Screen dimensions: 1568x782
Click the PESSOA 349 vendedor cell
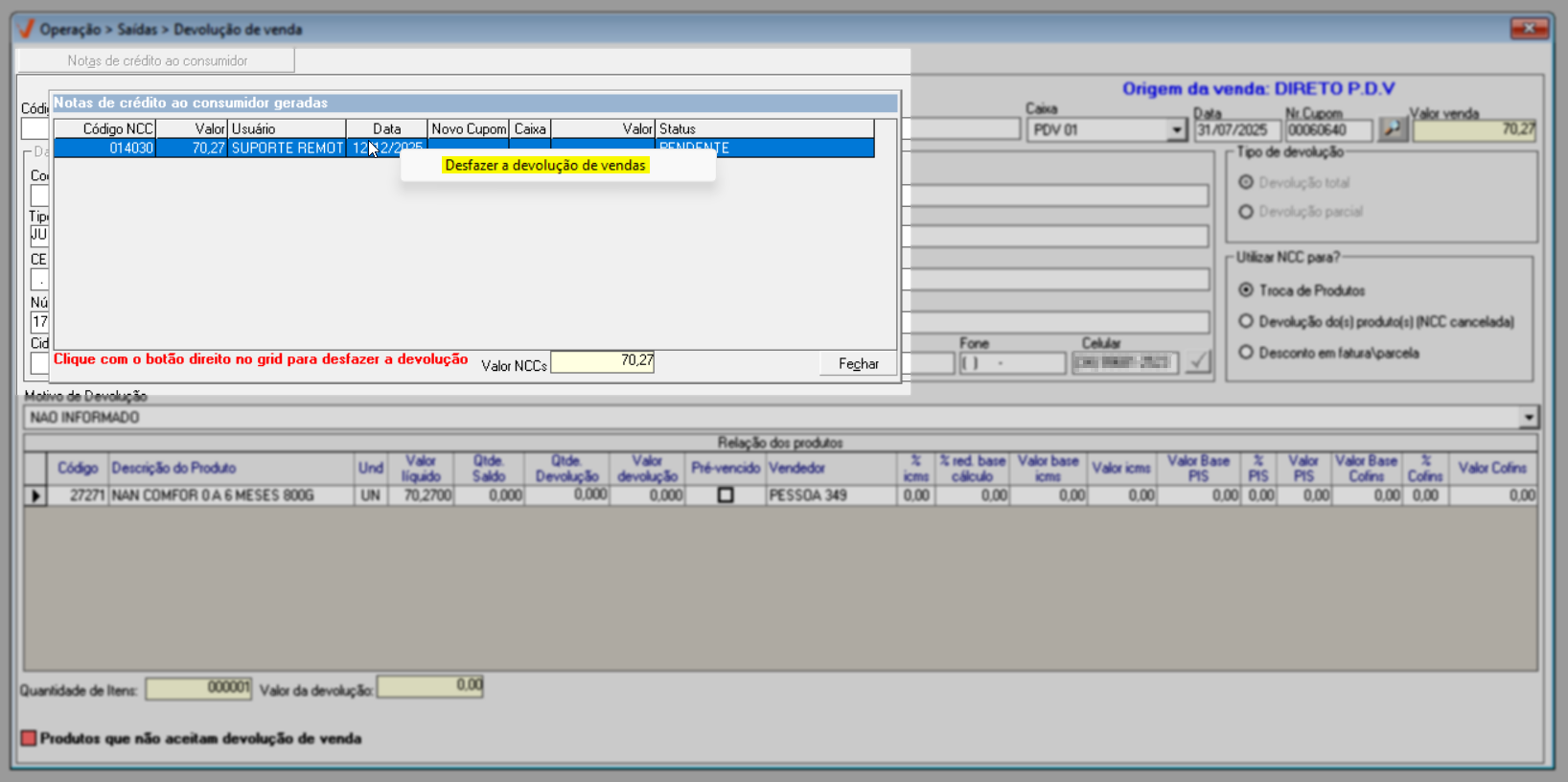(x=831, y=495)
